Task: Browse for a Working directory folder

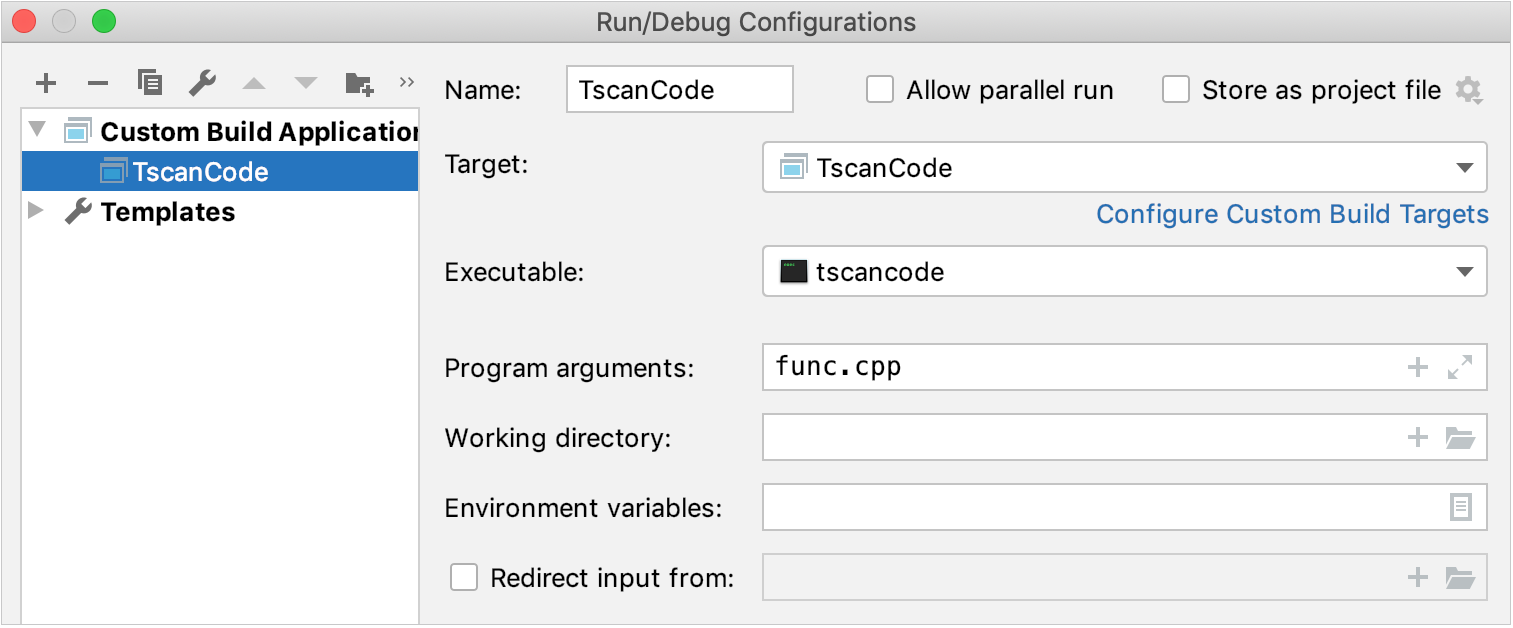Action: click(1461, 437)
